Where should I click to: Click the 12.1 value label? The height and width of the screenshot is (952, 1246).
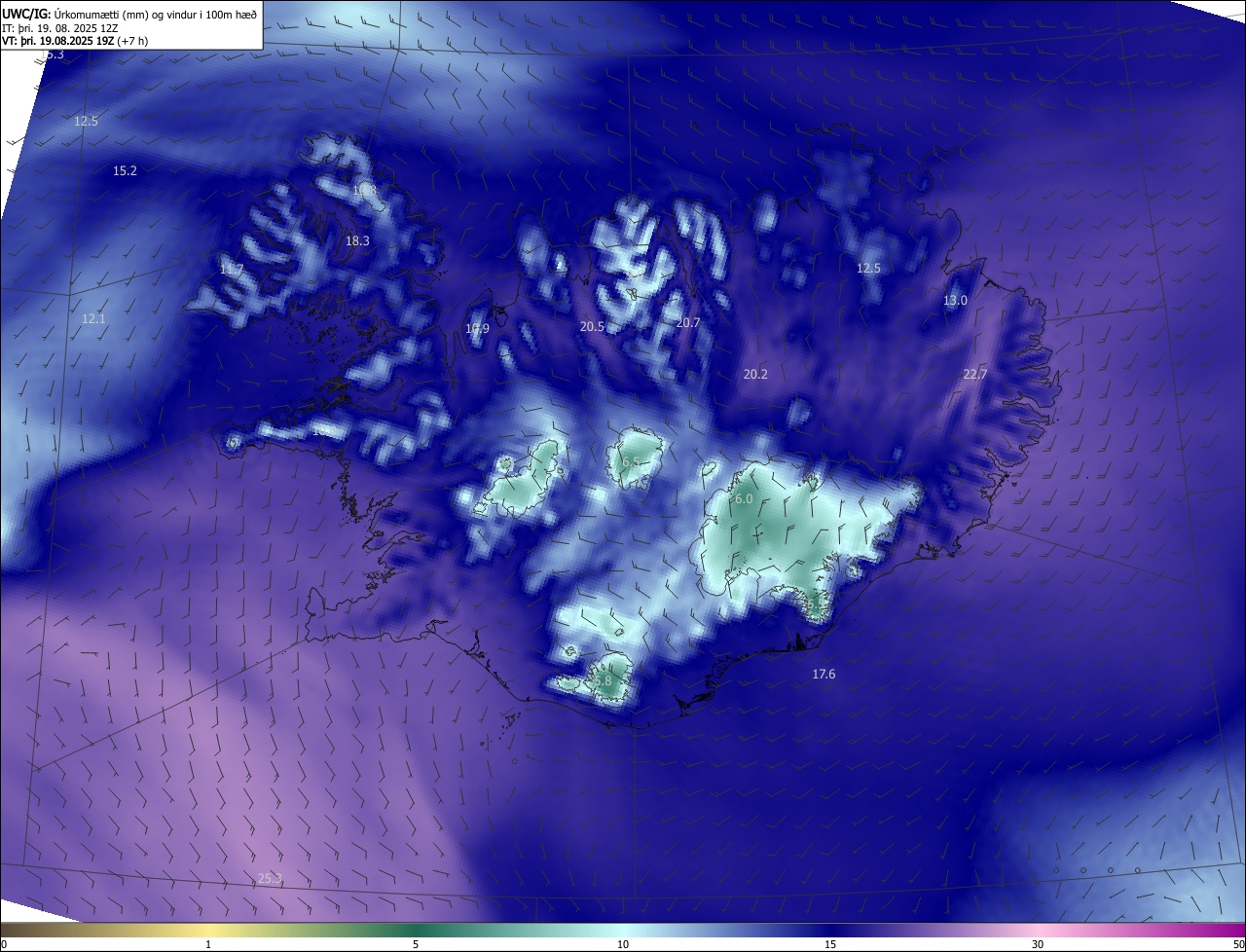93,319
